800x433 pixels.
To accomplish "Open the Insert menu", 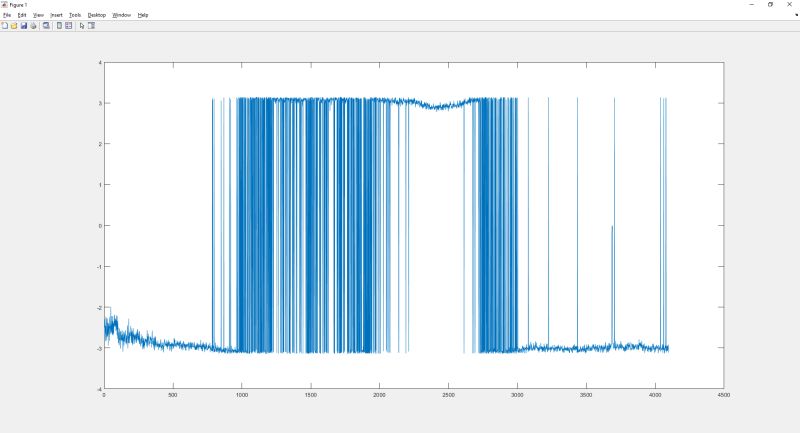I will click(56, 15).
